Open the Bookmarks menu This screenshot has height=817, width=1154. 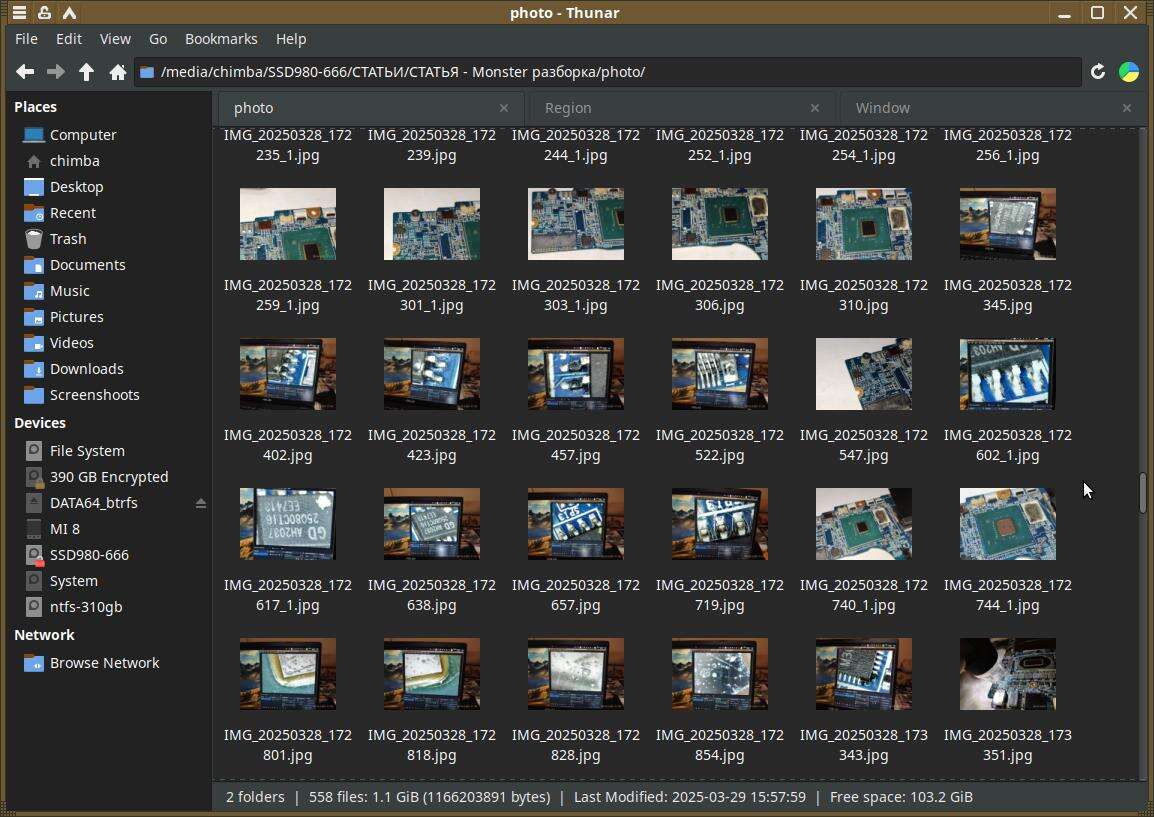(x=221, y=39)
